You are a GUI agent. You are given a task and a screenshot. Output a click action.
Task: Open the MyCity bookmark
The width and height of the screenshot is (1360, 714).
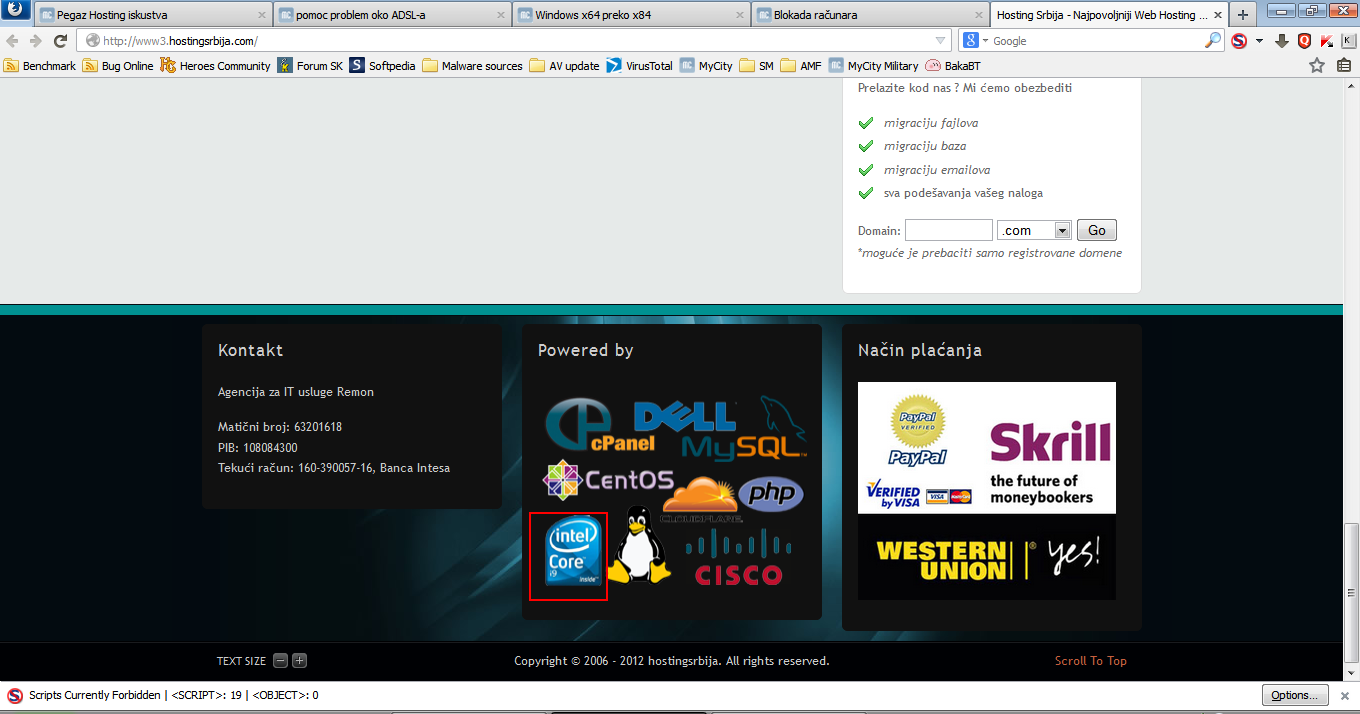pyautogui.click(x=706, y=65)
